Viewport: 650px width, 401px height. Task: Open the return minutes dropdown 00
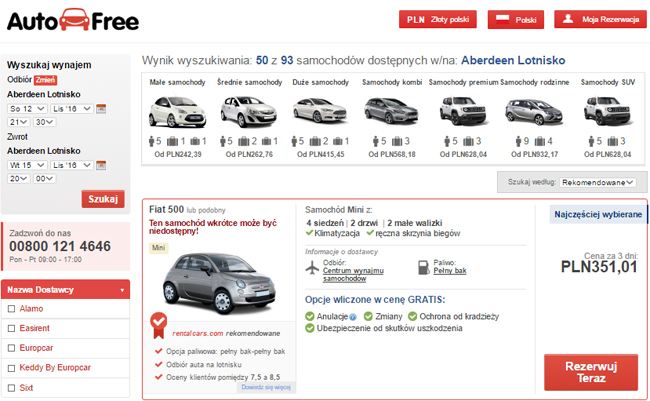[45, 178]
